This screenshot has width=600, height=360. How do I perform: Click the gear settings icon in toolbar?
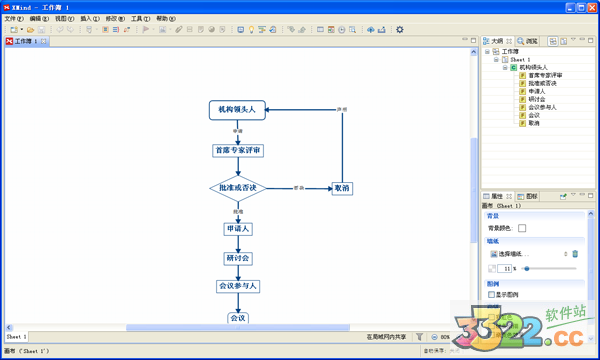(399, 29)
